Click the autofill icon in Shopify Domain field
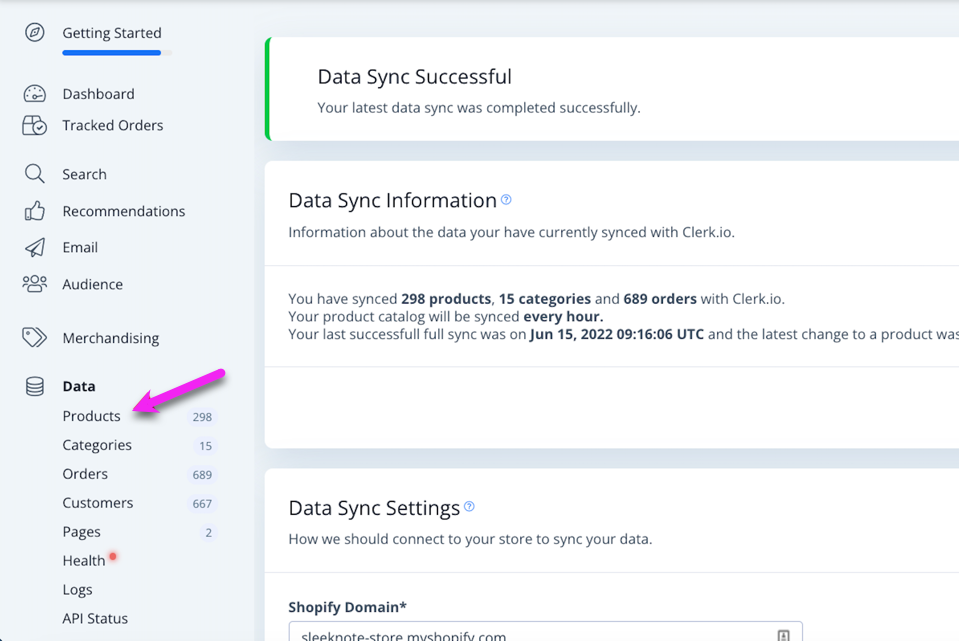 [783, 635]
